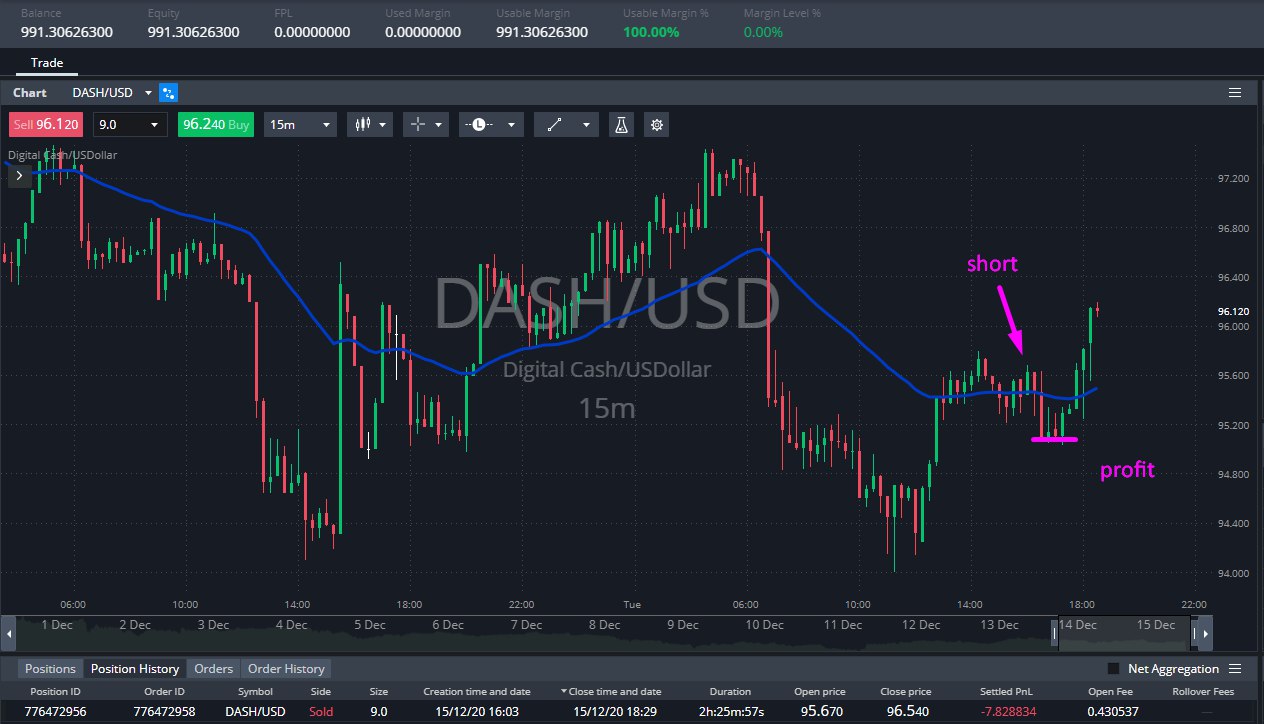Switch to the Order History tab
This screenshot has width=1264, height=724.
(x=286, y=669)
